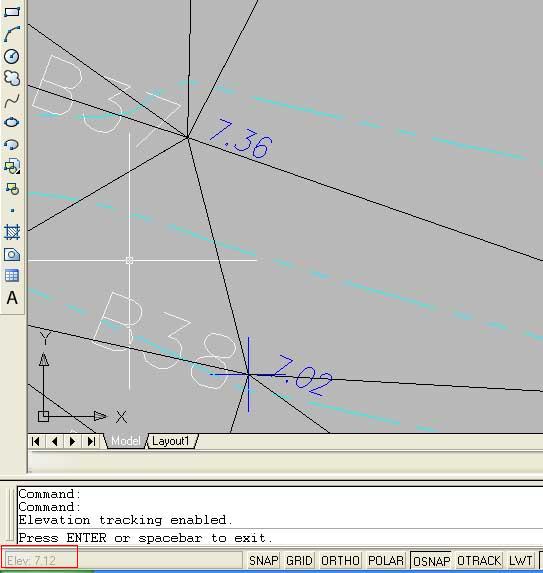
Task: Open the Hatch tool
Action: pyautogui.click(x=12, y=232)
